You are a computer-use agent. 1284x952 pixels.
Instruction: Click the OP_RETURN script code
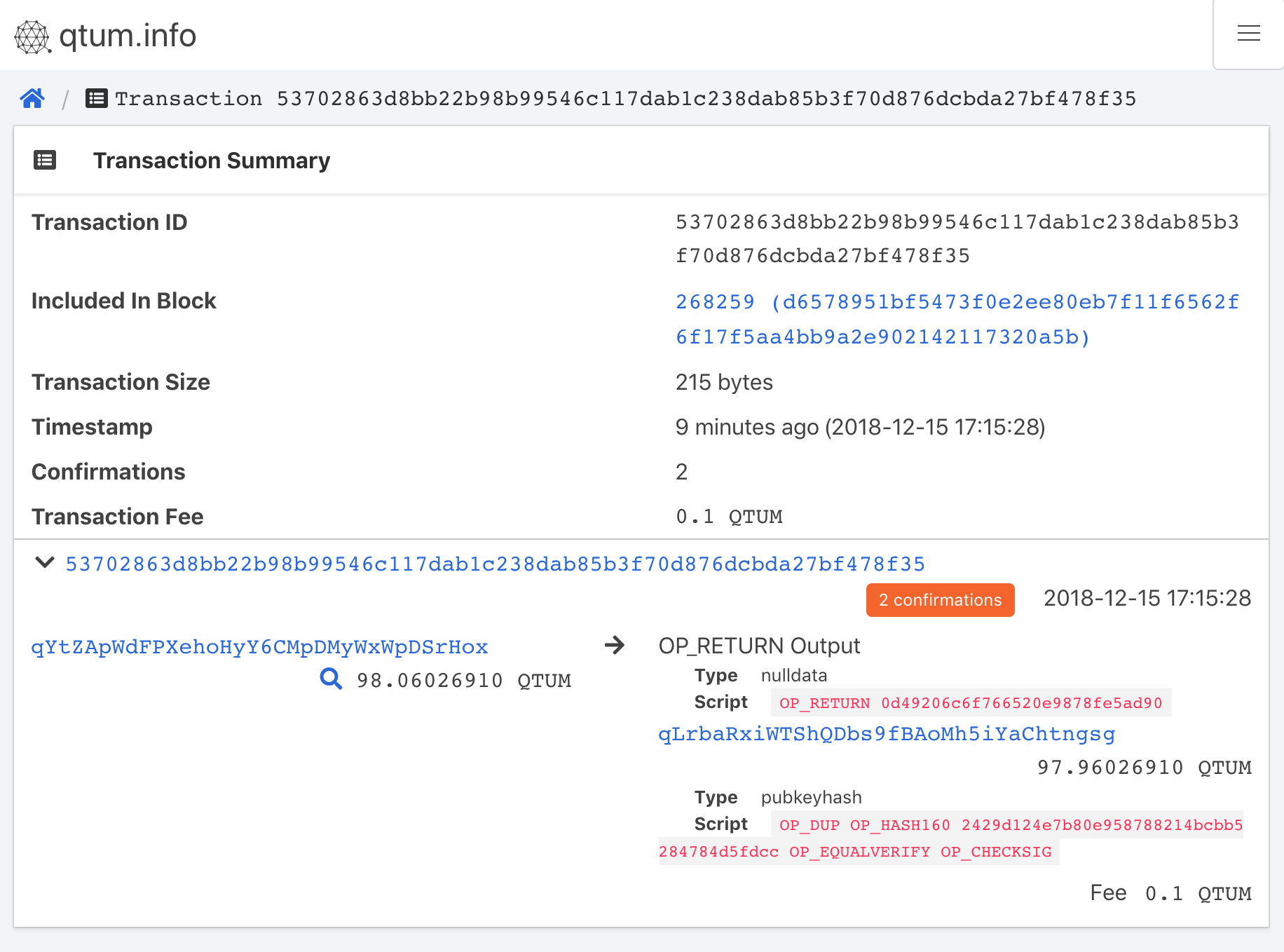[970, 703]
